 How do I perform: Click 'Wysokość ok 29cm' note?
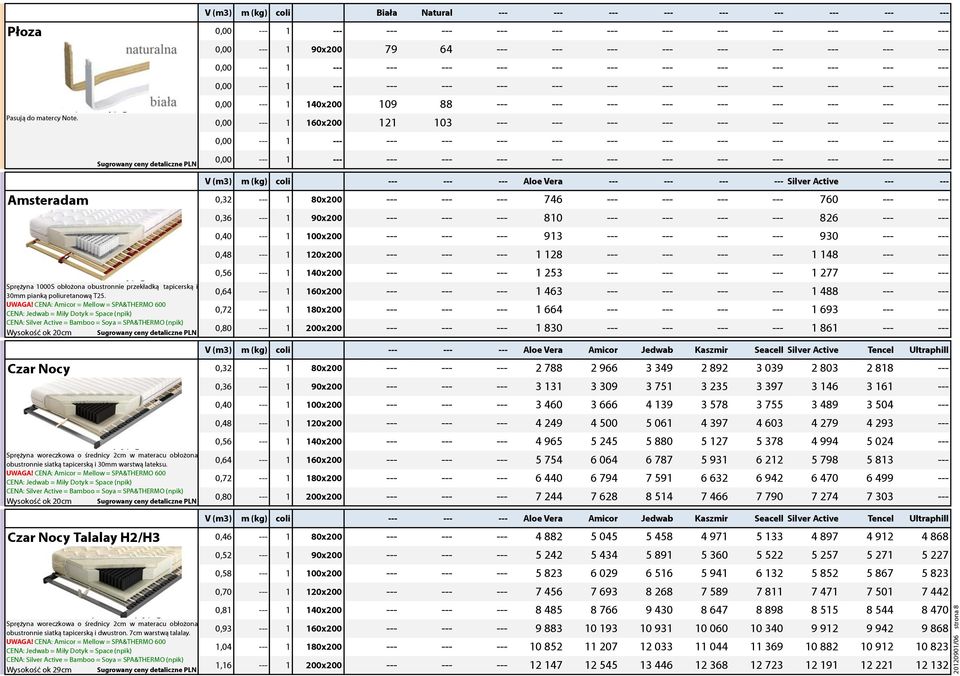(39, 669)
